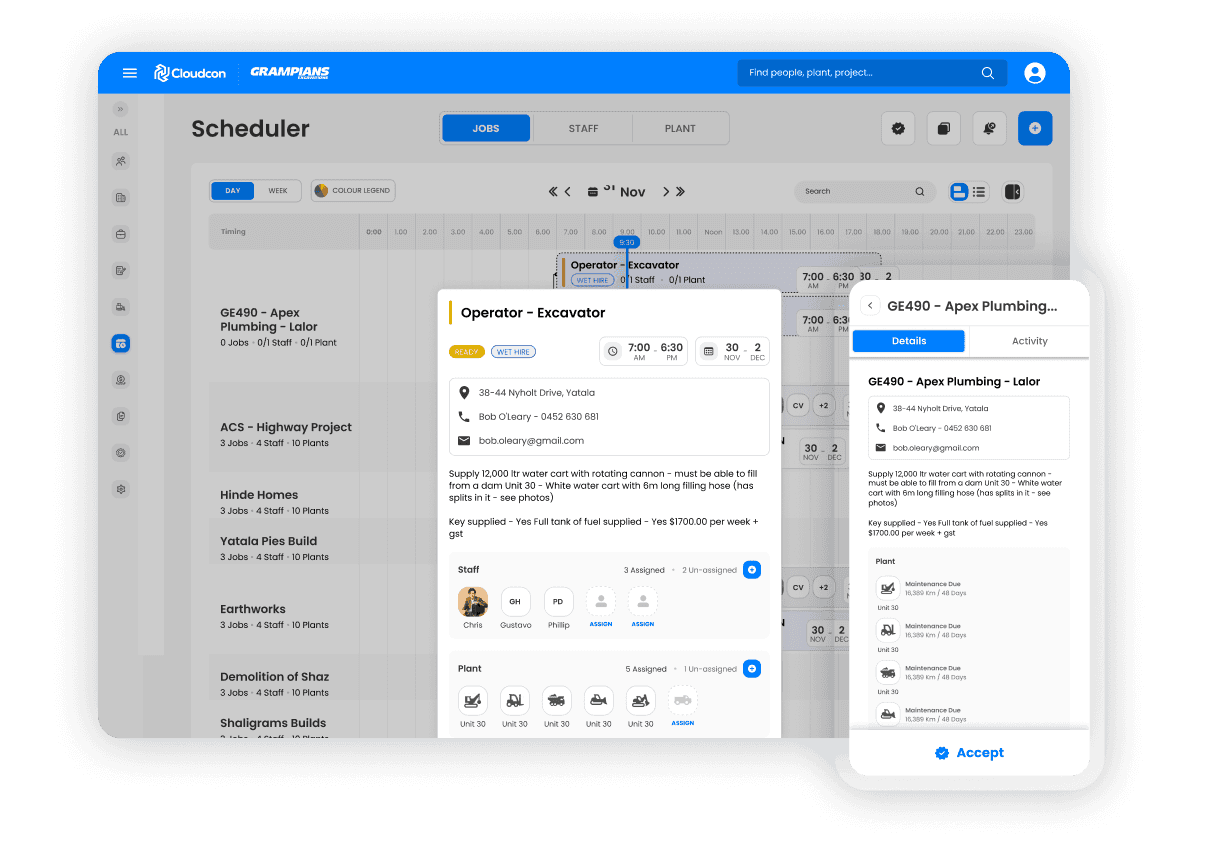Select the highlighted scheduler icon in the sidebar

point(121,344)
